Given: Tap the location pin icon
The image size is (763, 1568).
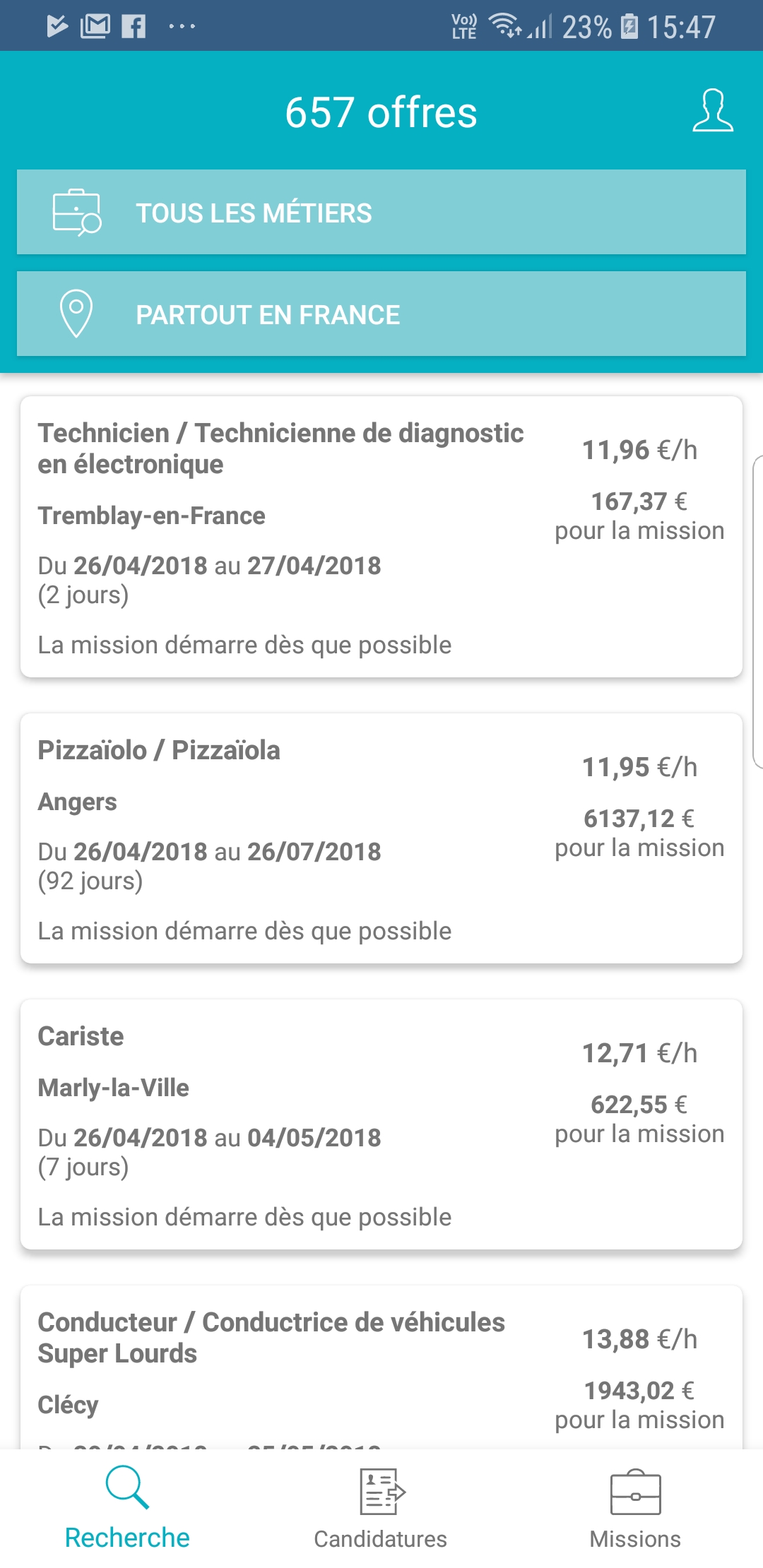Looking at the screenshot, I should [x=76, y=314].
